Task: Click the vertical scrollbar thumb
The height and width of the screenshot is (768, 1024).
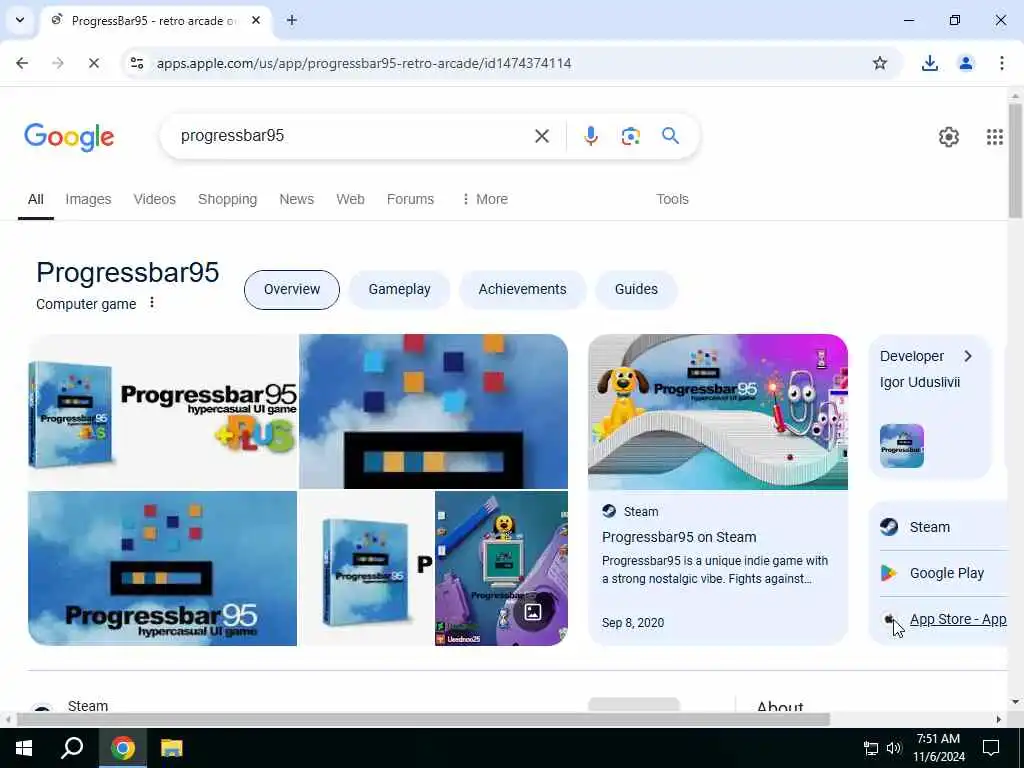Action: coord(1015,160)
